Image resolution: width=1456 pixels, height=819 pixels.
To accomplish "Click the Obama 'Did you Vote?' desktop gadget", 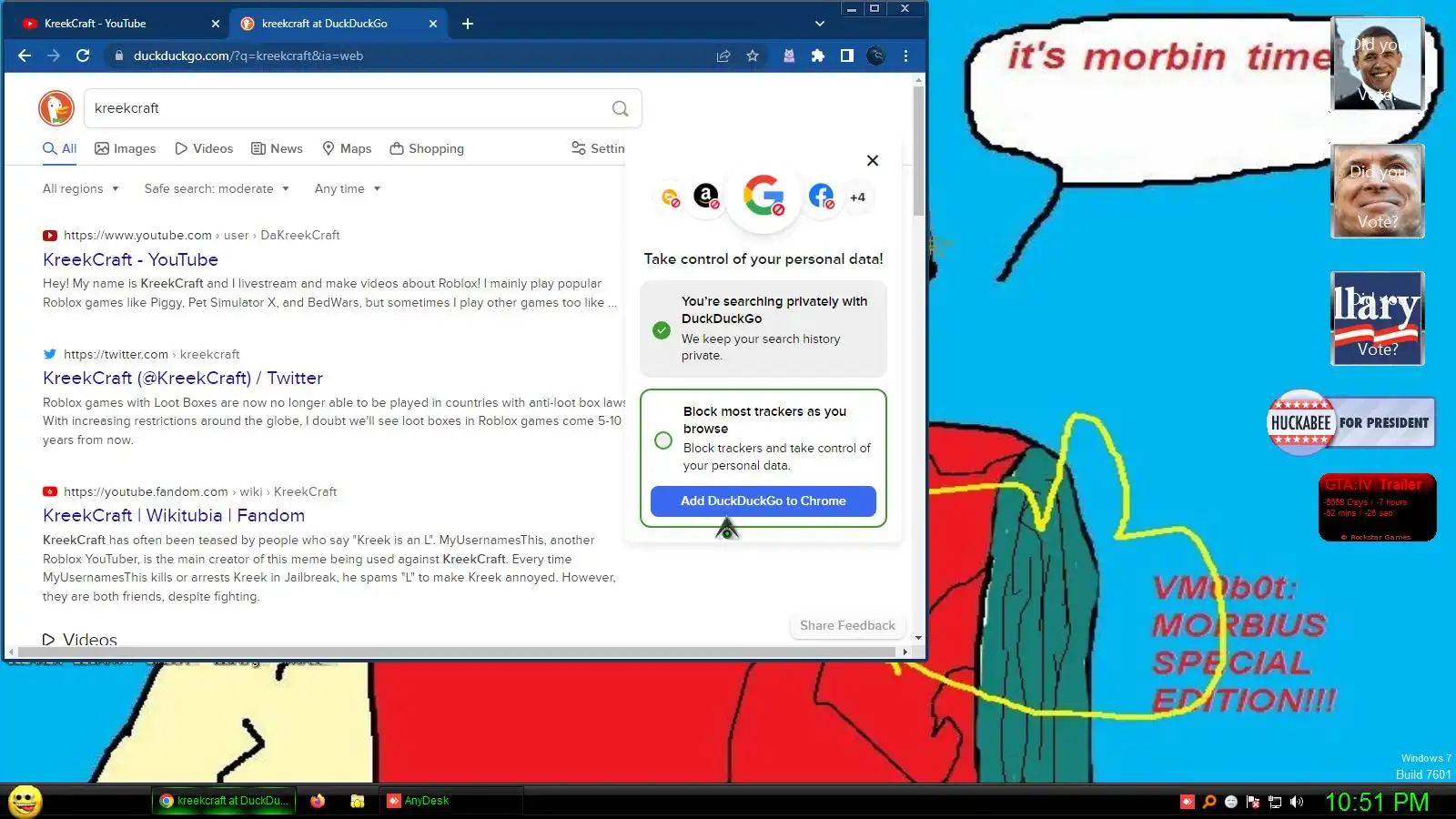I will [1377, 63].
